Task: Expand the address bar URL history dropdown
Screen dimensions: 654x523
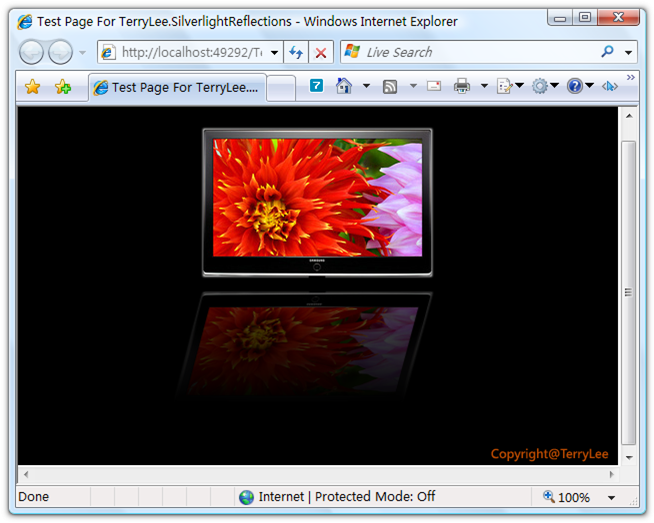Action: pyautogui.click(x=274, y=53)
